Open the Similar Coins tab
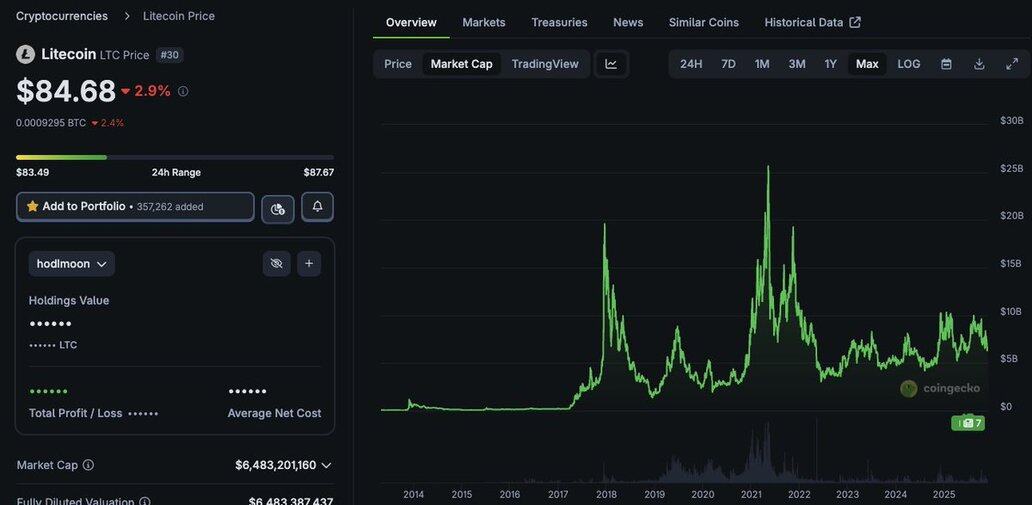The width and height of the screenshot is (1032, 505). [x=704, y=22]
